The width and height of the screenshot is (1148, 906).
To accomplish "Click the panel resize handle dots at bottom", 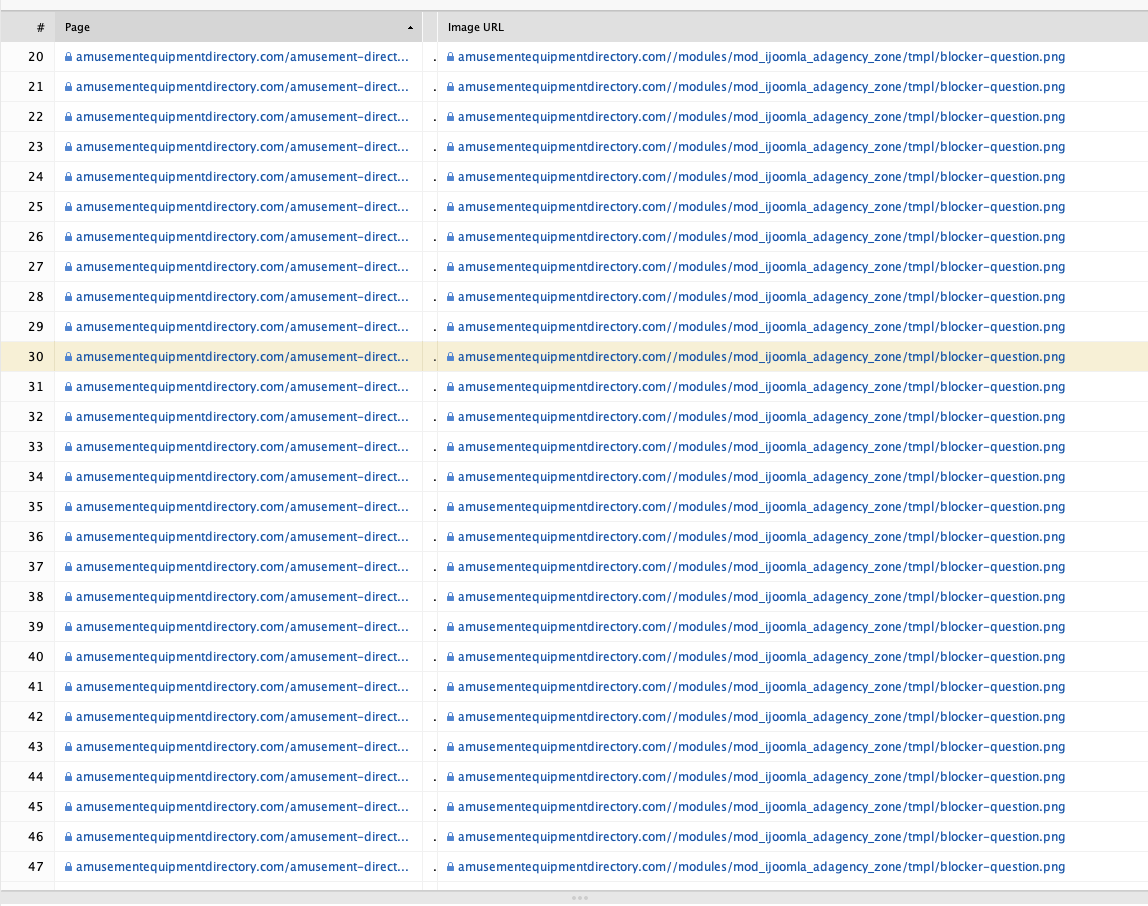I will tap(579, 897).
